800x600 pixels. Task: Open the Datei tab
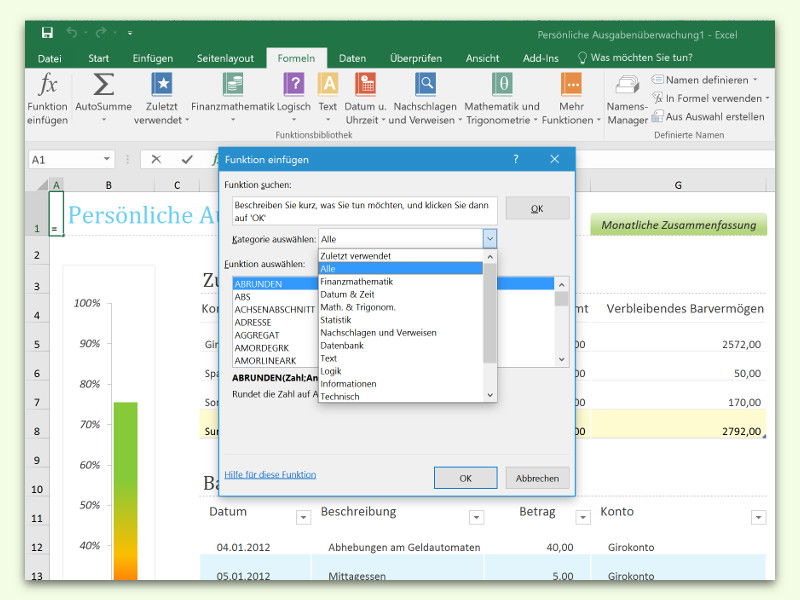tap(49, 58)
